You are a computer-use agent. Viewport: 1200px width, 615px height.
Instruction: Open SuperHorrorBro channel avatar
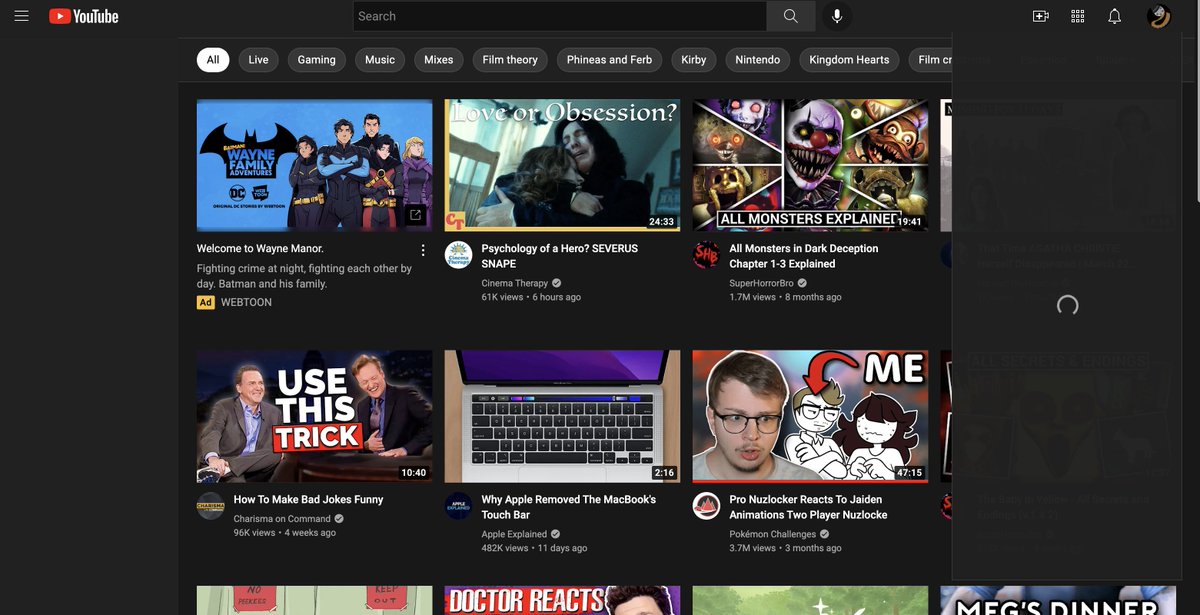point(706,254)
